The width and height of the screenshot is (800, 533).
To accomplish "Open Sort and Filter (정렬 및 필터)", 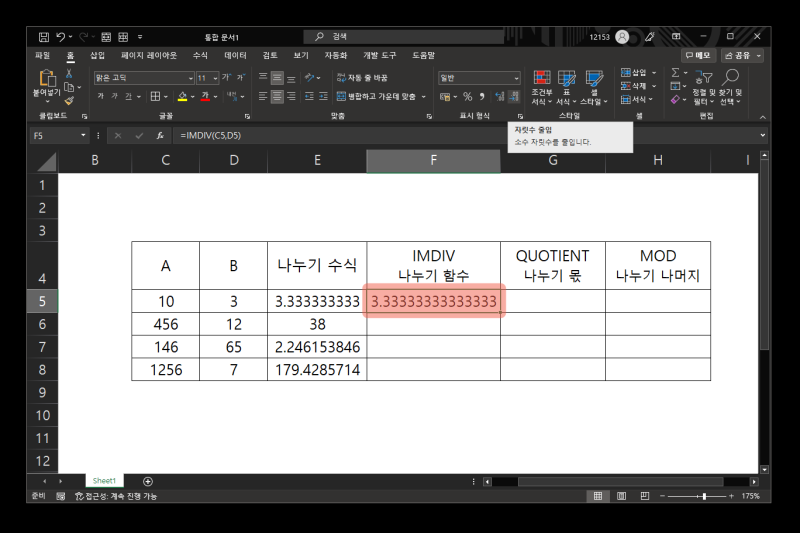I will click(704, 87).
